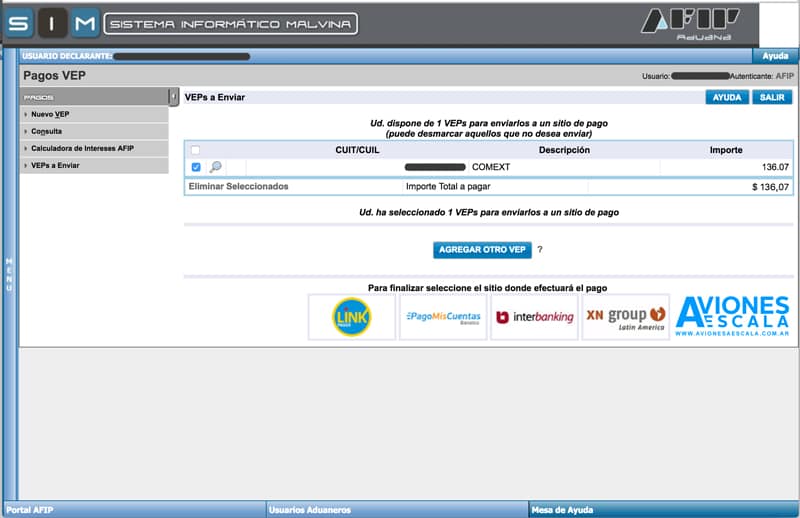Open Nuevo VEP menu item
Screen dimensions: 800x518
coord(94,114)
